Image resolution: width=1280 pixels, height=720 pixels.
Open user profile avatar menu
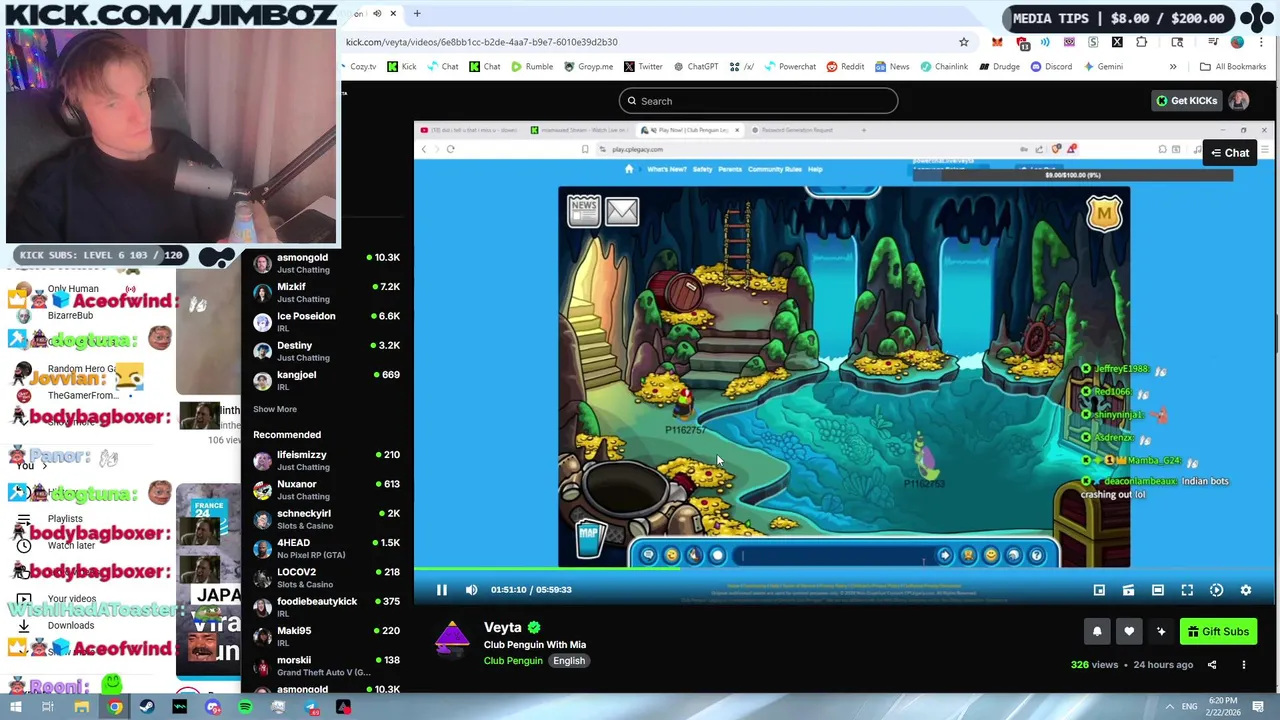[x=1239, y=101]
